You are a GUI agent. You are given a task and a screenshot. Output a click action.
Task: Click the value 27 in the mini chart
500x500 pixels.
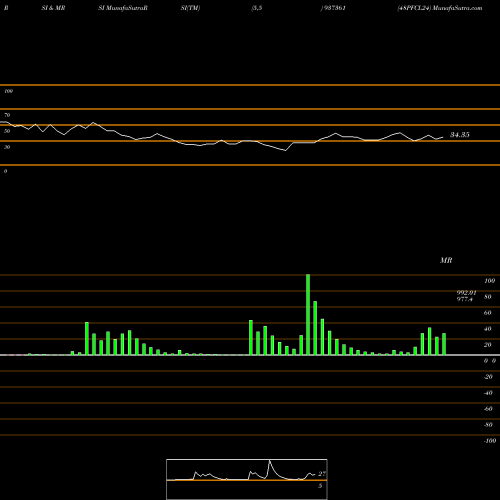coord(322,474)
